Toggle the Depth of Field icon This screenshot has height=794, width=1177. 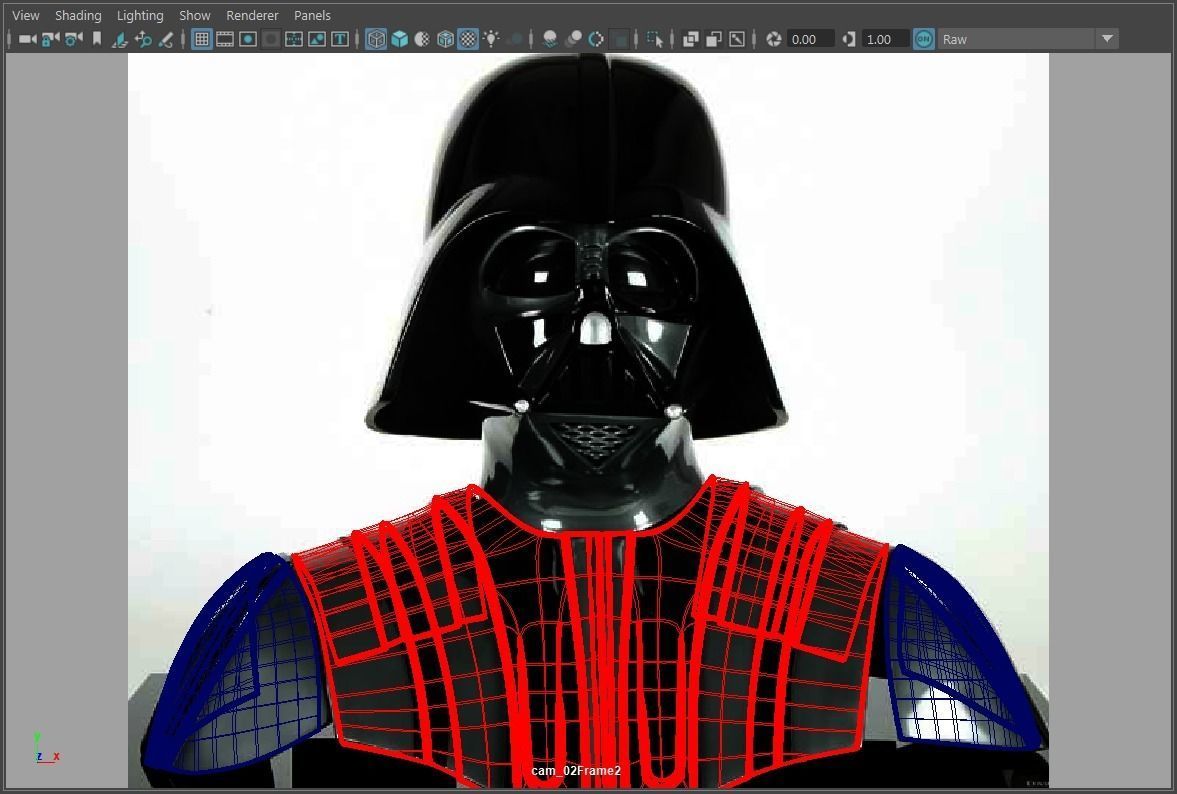(x=619, y=39)
